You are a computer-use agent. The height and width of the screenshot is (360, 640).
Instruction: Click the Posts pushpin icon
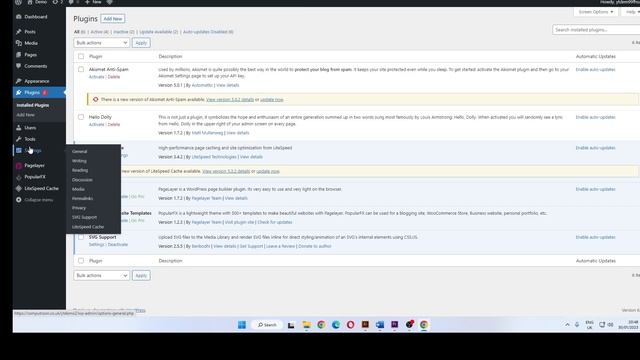[x=18, y=31]
